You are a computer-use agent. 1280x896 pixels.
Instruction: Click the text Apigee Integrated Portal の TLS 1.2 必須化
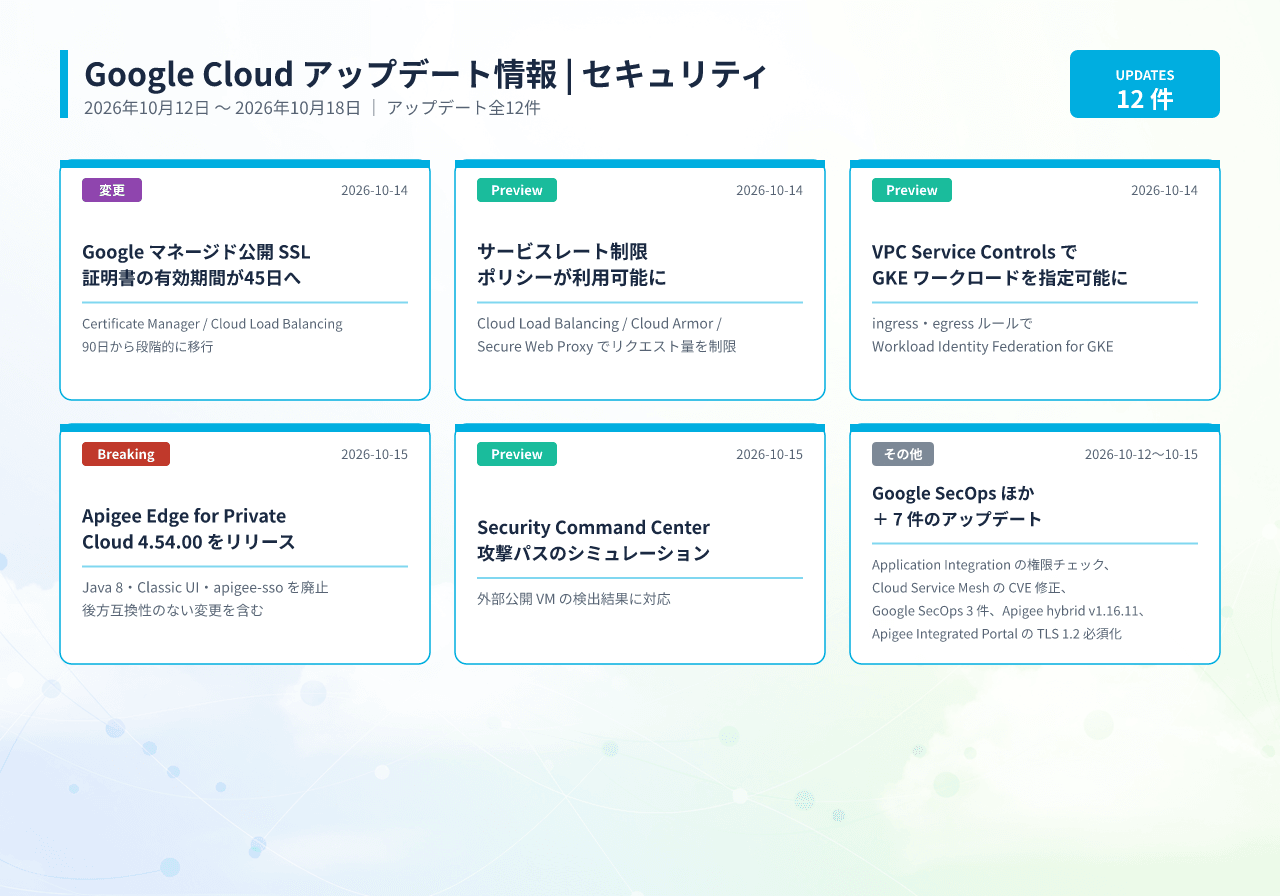(x=997, y=634)
